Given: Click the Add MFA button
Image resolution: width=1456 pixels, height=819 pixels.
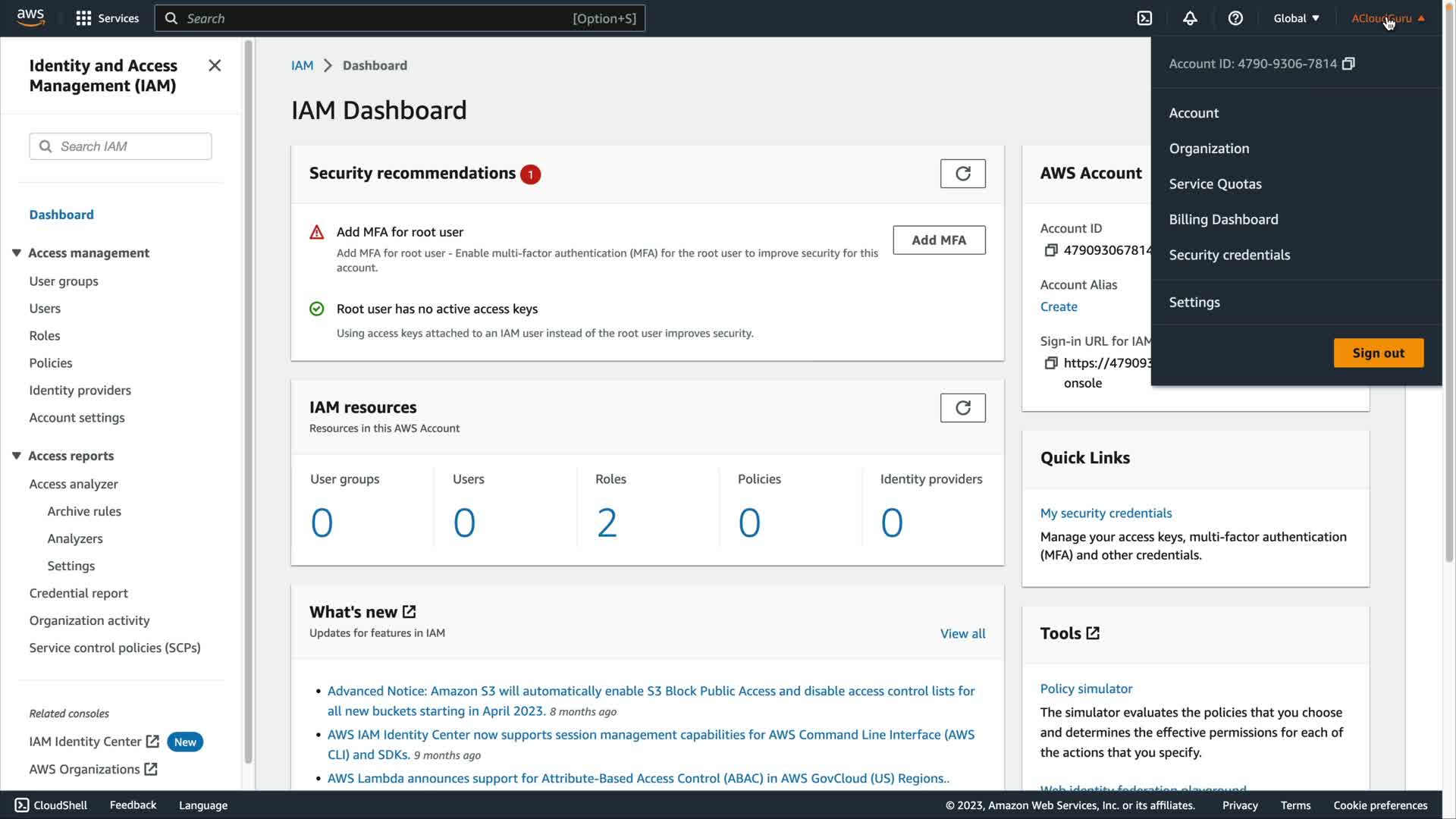Looking at the screenshot, I should (938, 240).
